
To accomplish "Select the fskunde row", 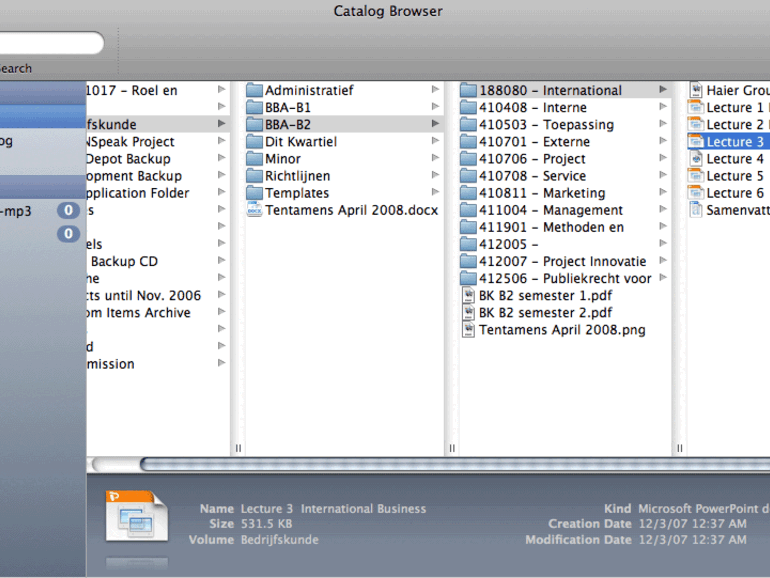I will tap(158, 124).
